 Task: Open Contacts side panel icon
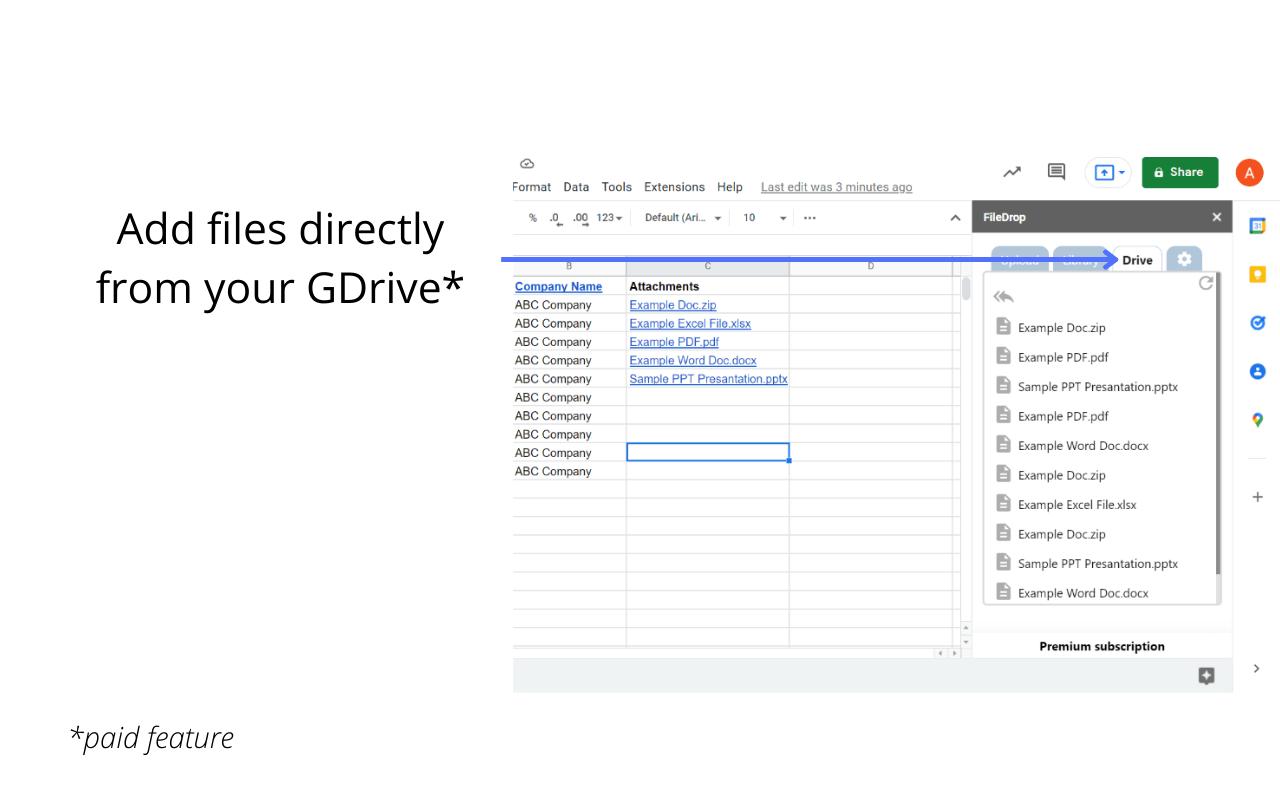coord(1258,371)
